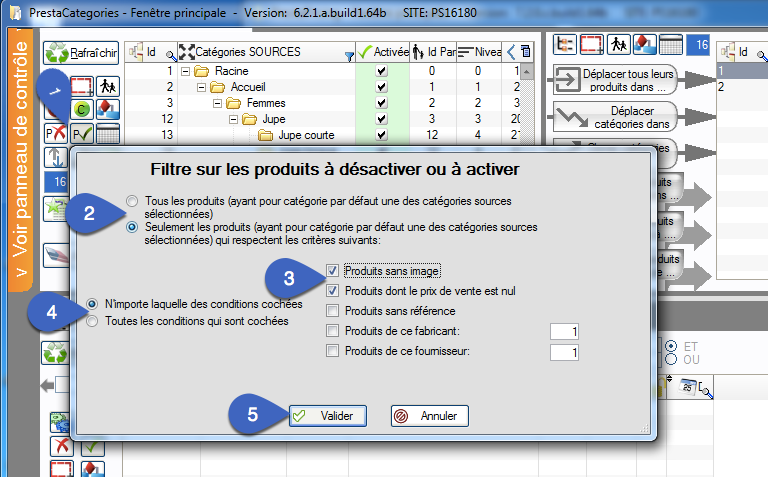Click the red dashed selection icon in right toolbar

tap(592, 45)
